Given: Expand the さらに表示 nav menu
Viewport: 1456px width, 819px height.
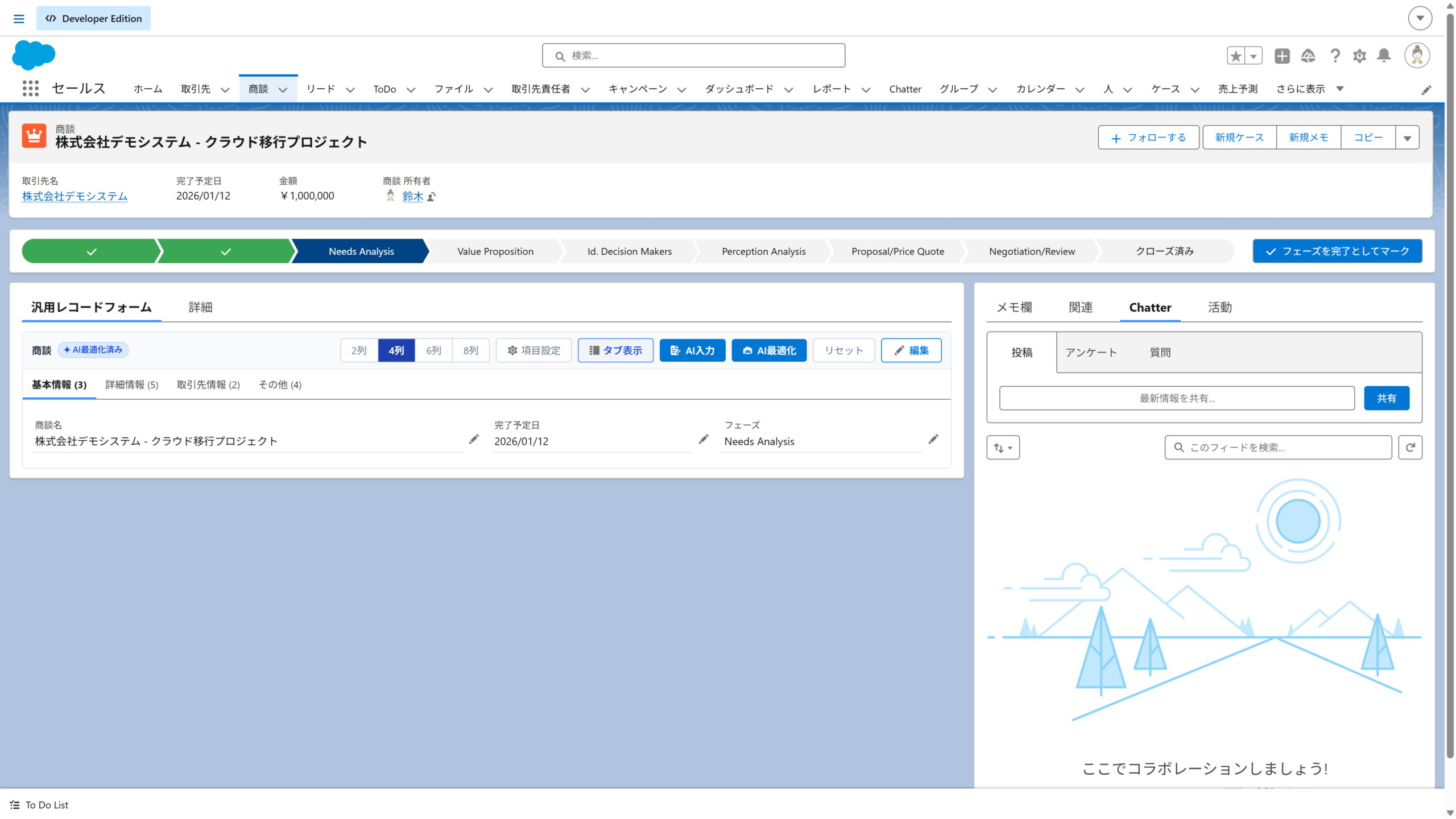Looking at the screenshot, I should click(1309, 89).
